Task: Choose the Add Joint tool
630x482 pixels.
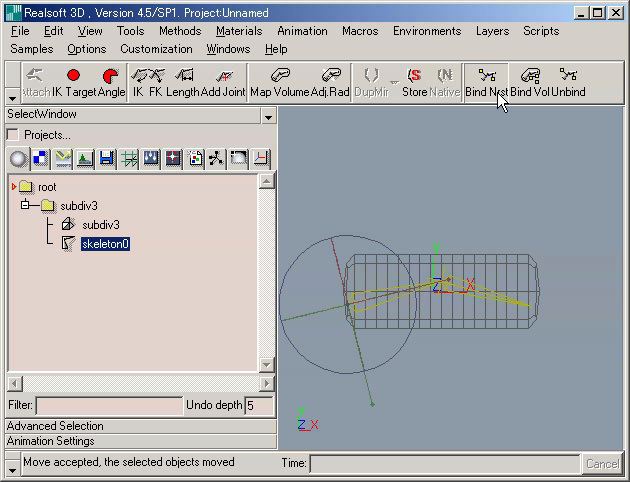Action: [x=223, y=83]
